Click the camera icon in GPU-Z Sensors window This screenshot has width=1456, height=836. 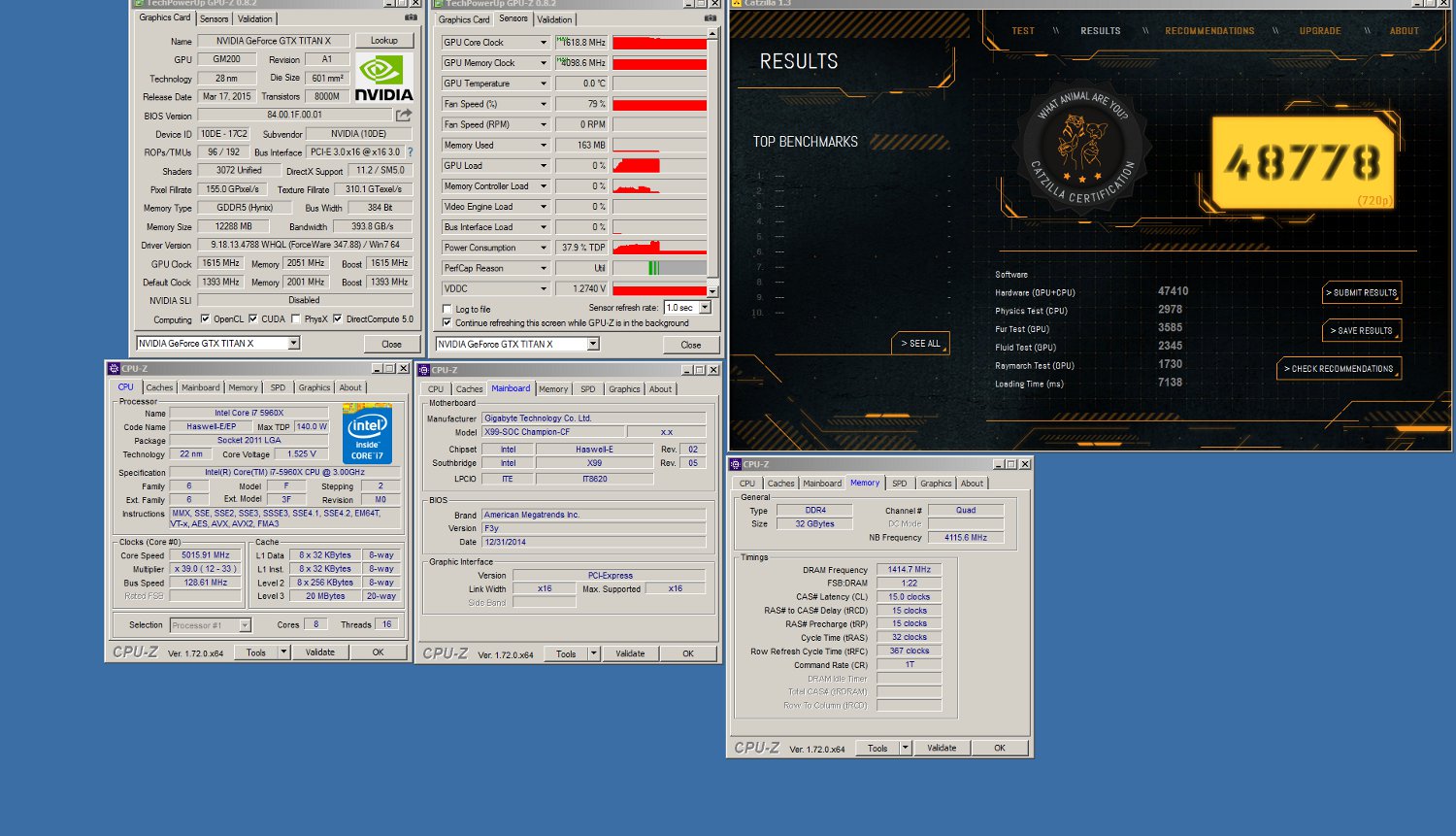[x=710, y=18]
